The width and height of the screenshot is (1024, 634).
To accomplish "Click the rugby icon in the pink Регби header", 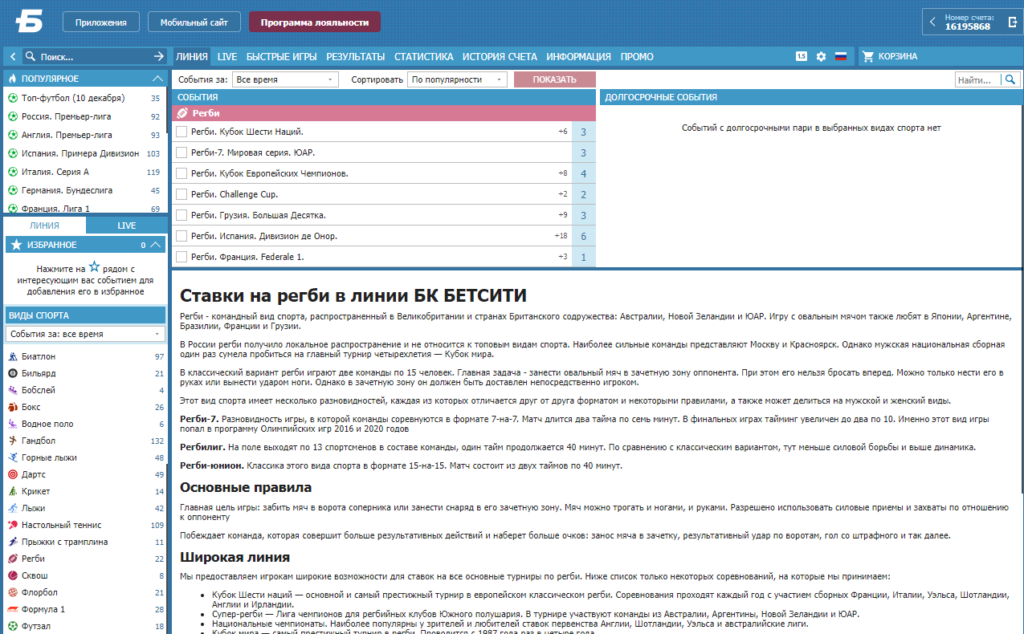I will [x=183, y=113].
